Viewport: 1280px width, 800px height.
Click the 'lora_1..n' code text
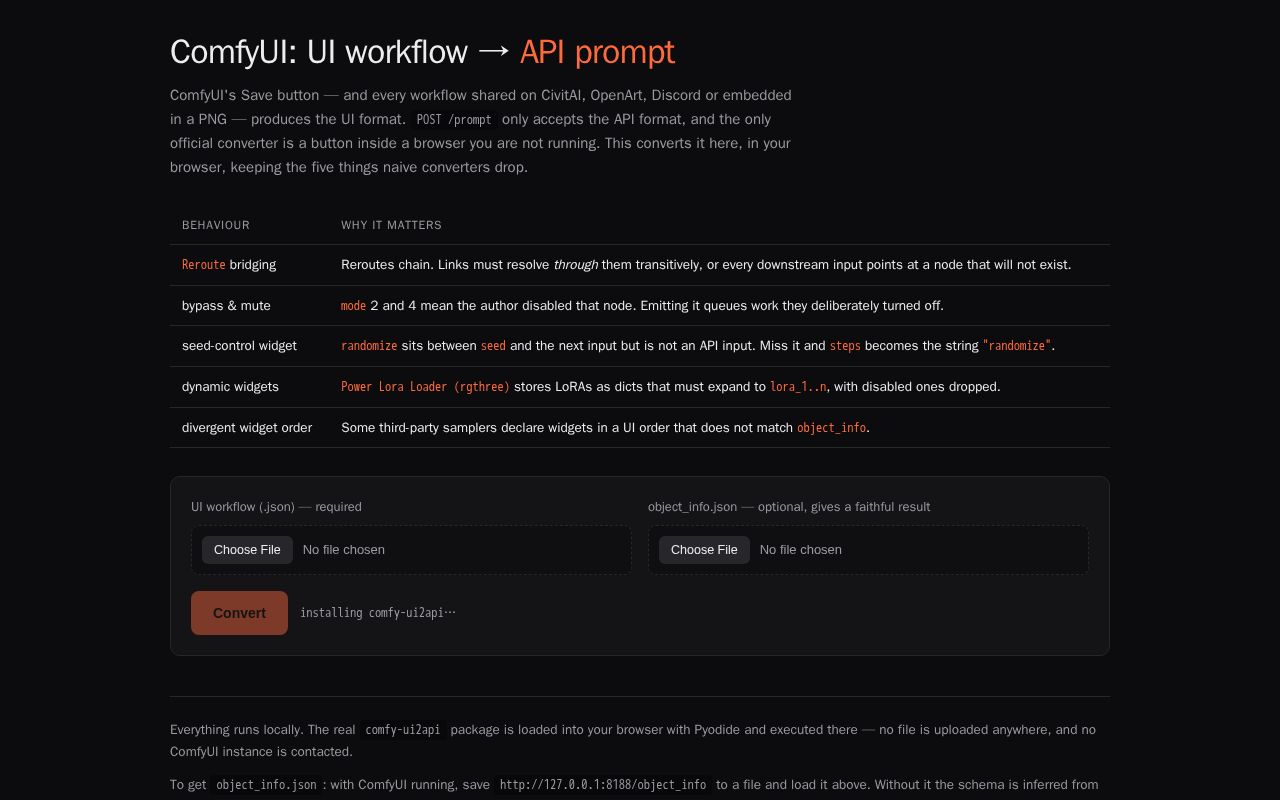(798, 387)
